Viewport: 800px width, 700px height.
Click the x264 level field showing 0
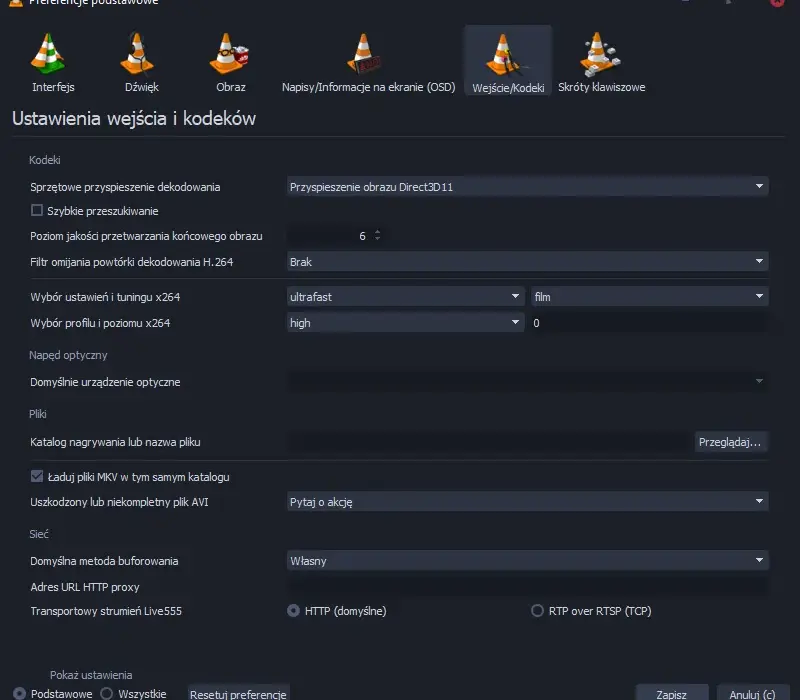[x=649, y=322]
